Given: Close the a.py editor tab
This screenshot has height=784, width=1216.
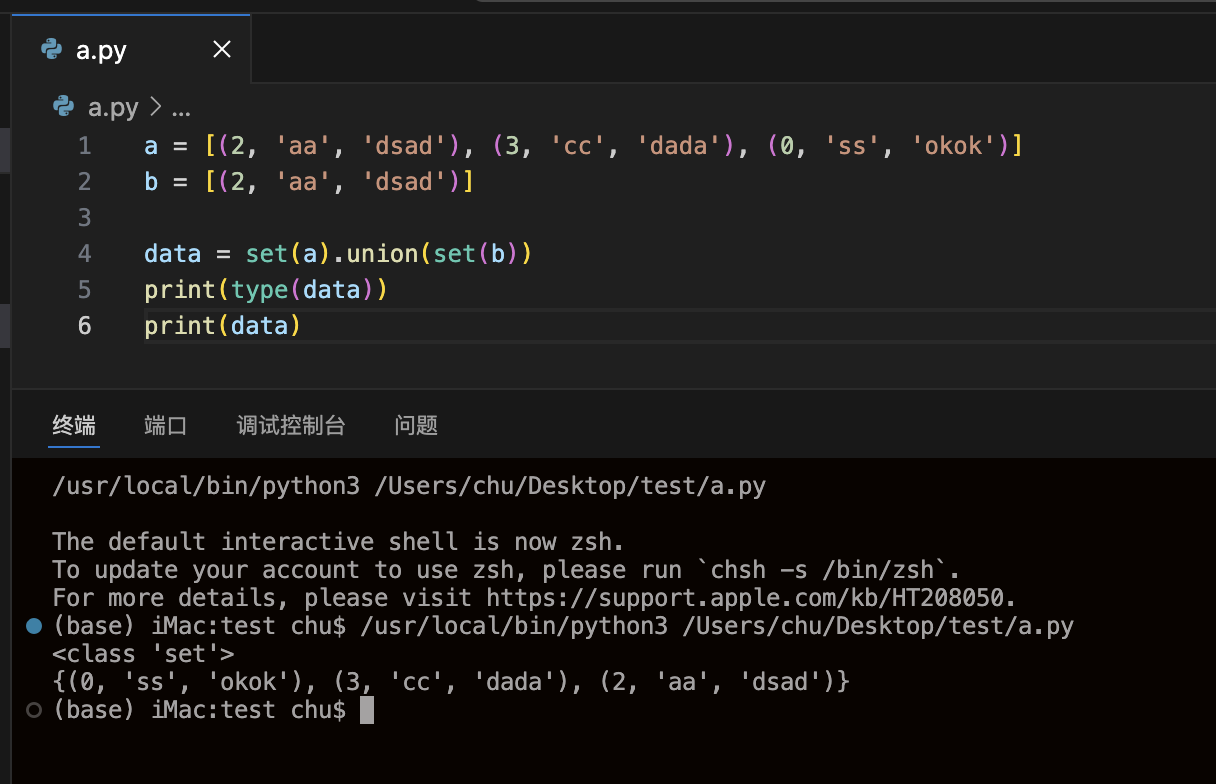Looking at the screenshot, I should coord(222,50).
